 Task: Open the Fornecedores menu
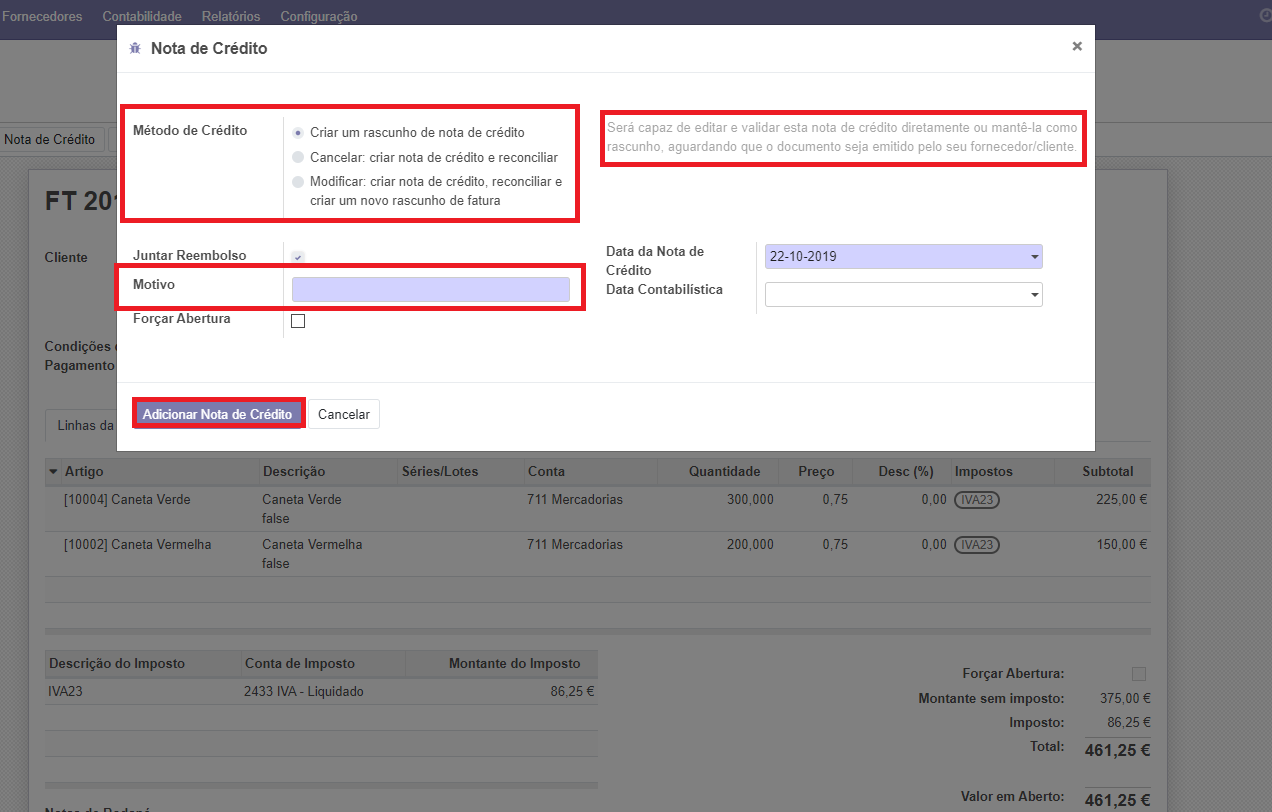[42, 16]
